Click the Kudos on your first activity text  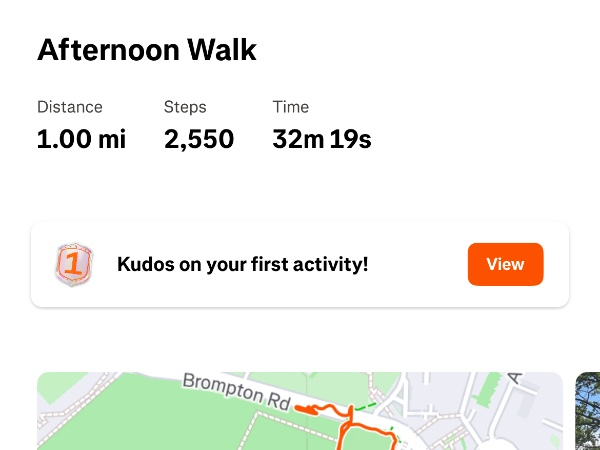pyautogui.click(x=243, y=265)
